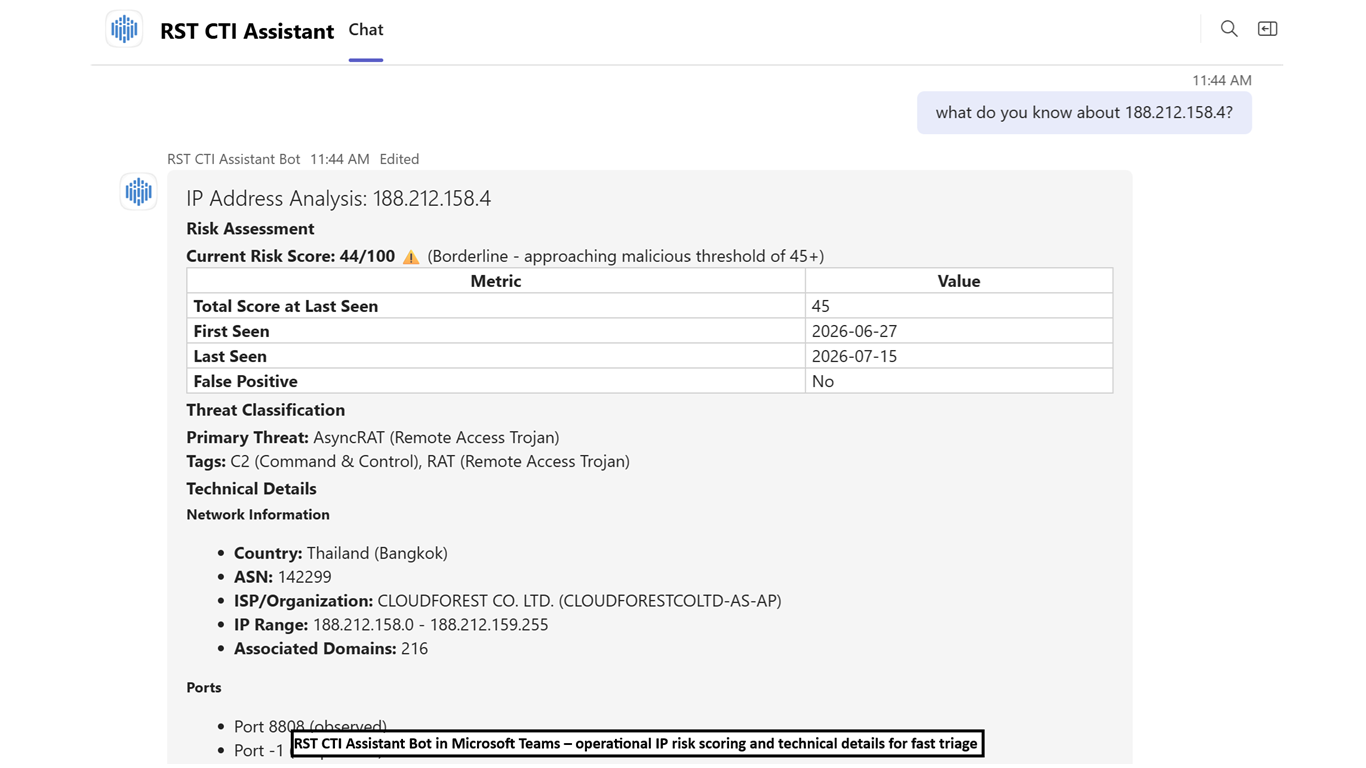Click the Total Score at Last Seen cell
Viewport: 1366px width, 768px height.
coord(496,306)
